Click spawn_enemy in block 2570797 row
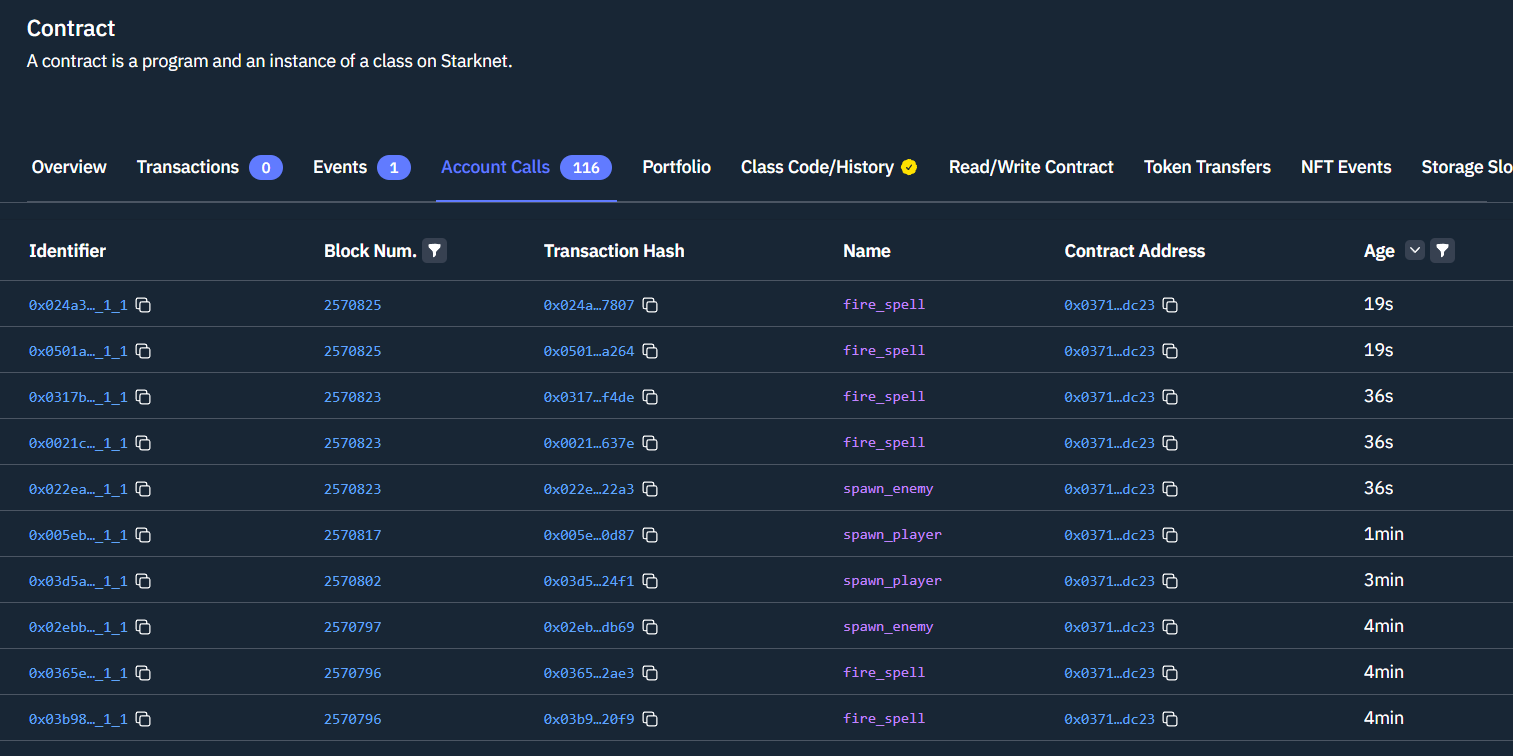 click(888, 627)
